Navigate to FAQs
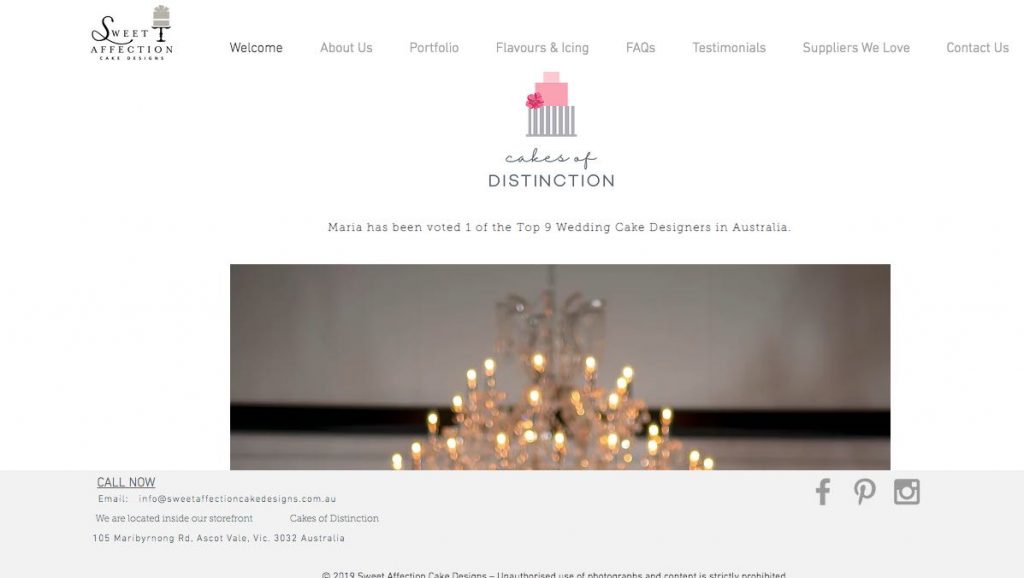The height and width of the screenshot is (578, 1024). [641, 48]
